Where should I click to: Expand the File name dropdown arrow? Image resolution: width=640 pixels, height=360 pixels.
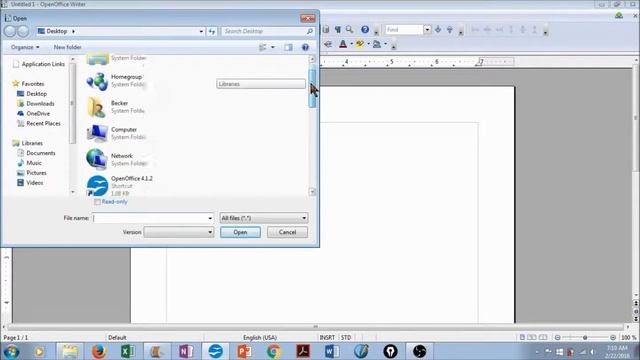tap(210, 218)
